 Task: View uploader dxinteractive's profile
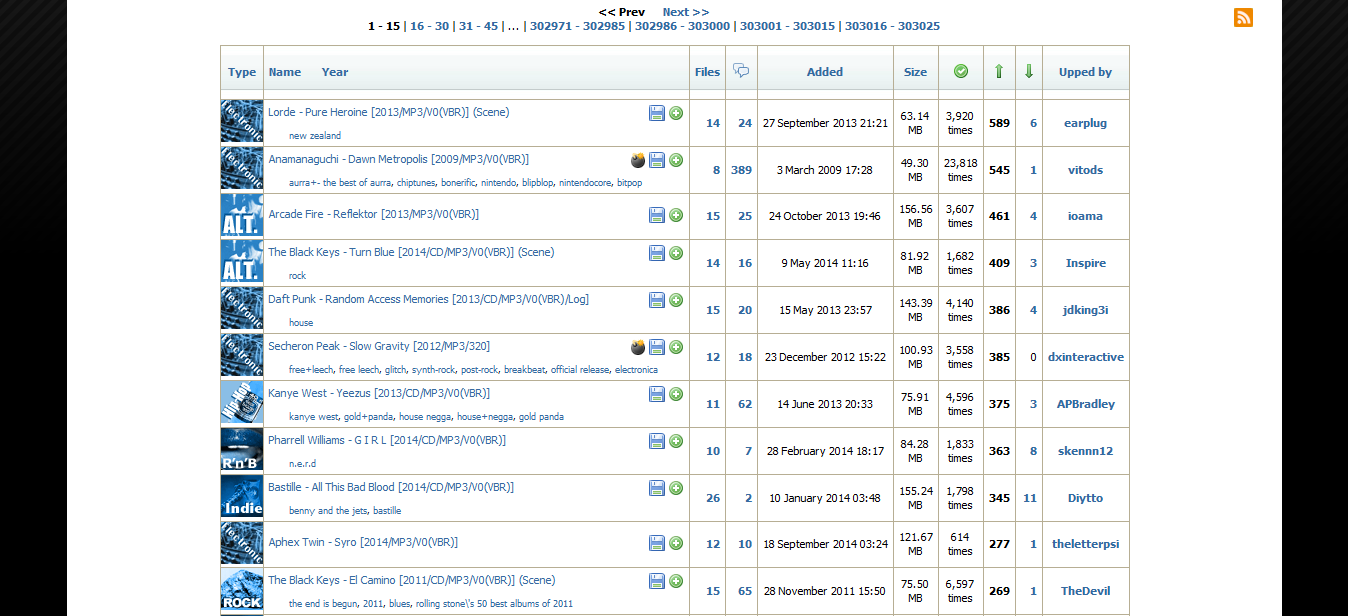[1085, 357]
